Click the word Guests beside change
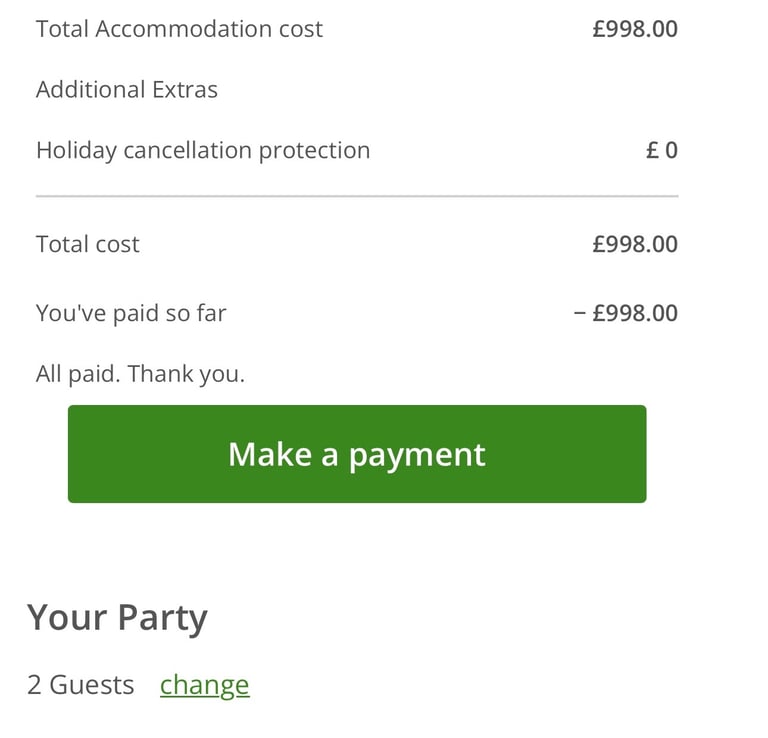Viewport: 768px width, 738px height. [x=92, y=685]
